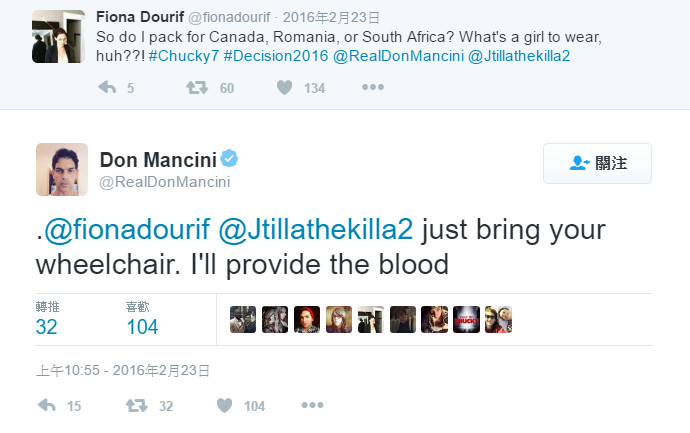Open the #Chucky7 hashtag
The image size is (690, 433).
185,55
